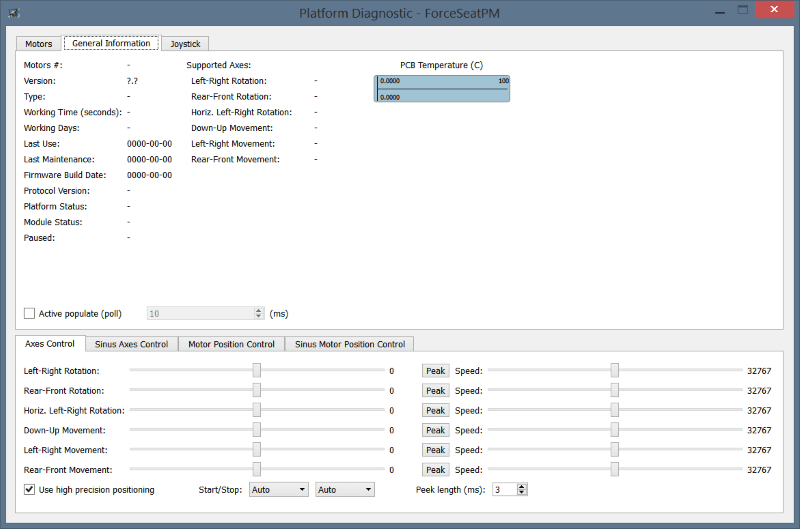Open the first Start/Stop Auto dropdown
This screenshot has width=800, height=529.
point(279,490)
